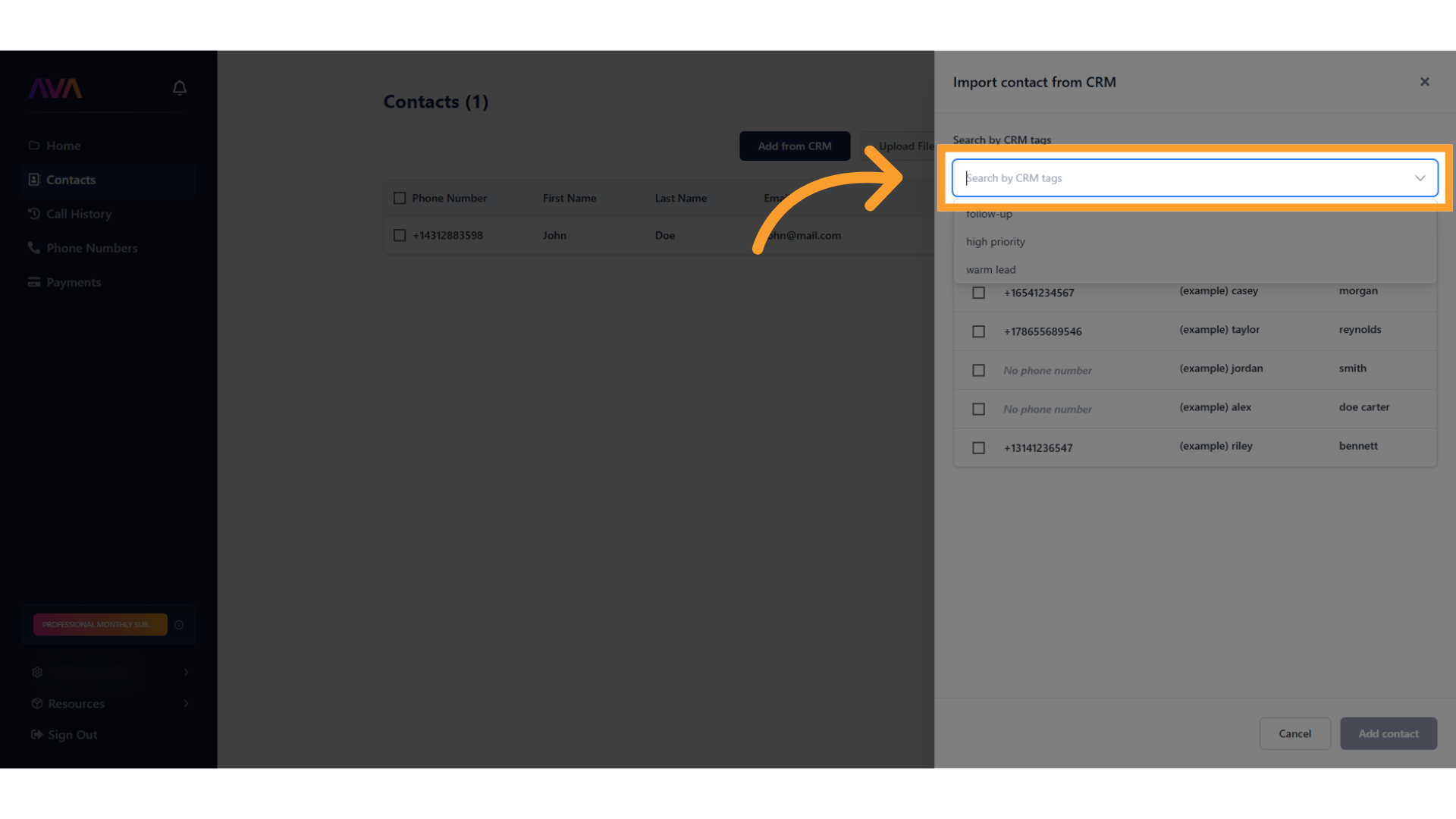Screen dimensions: 1456x819
Task: Choose the 'high priority' tag option
Action: point(995,242)
